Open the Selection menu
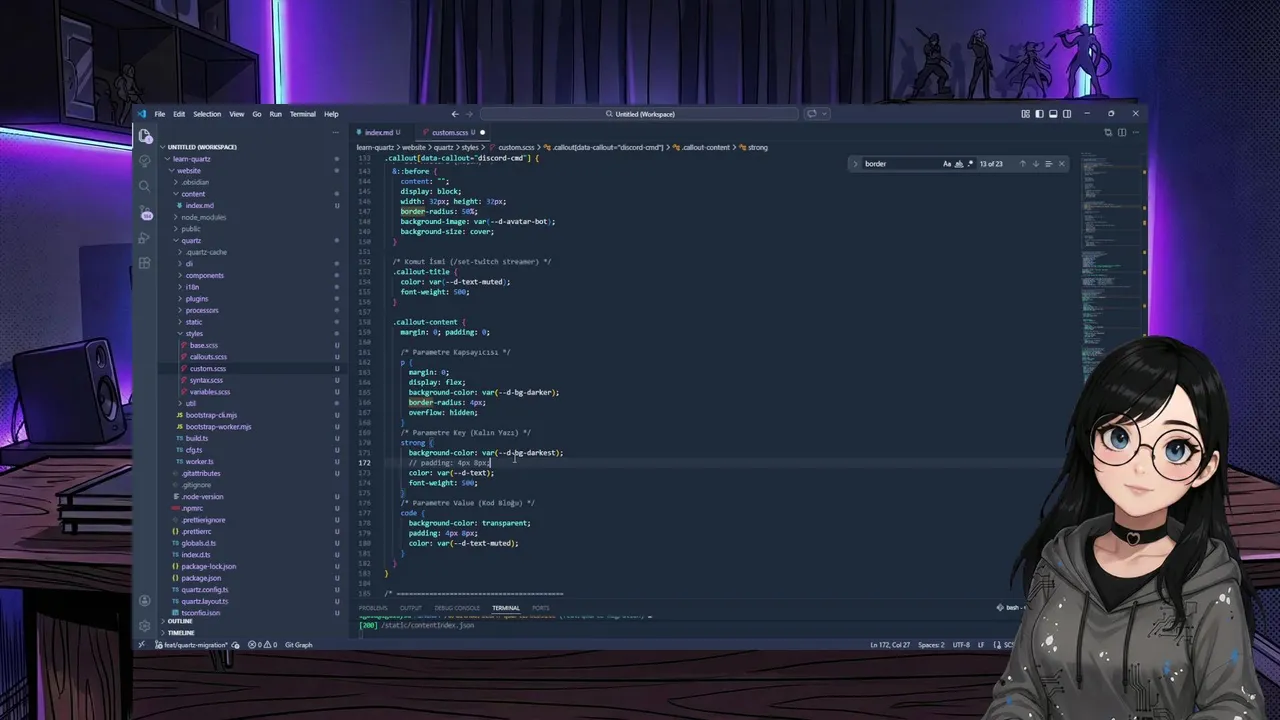The height and width of the screenshot is (720, 1280). [x=207, y=114]
